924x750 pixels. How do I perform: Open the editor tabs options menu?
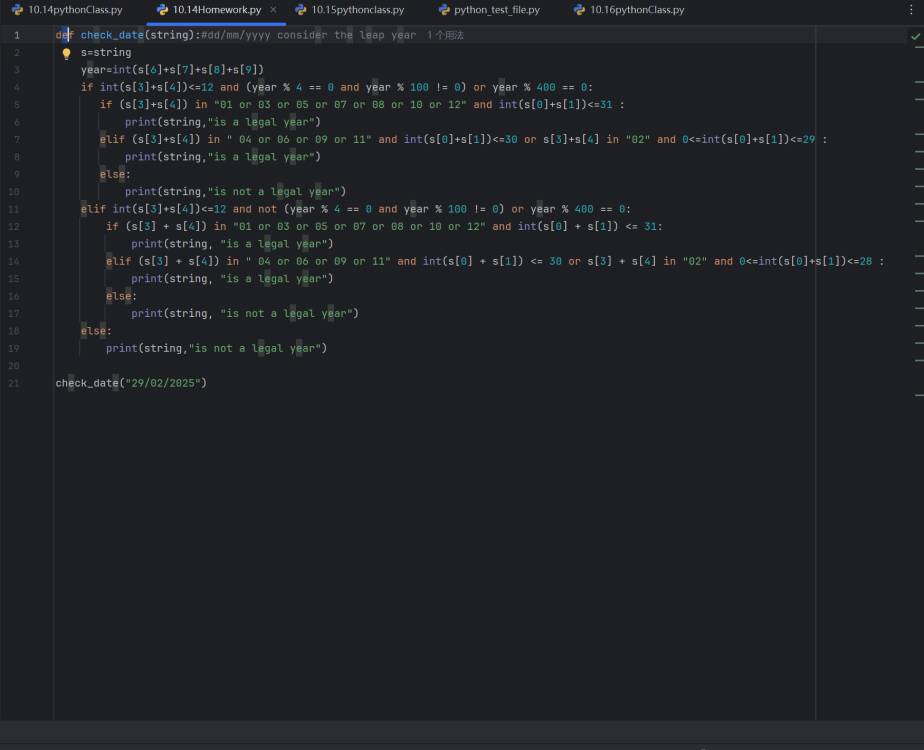910,10
